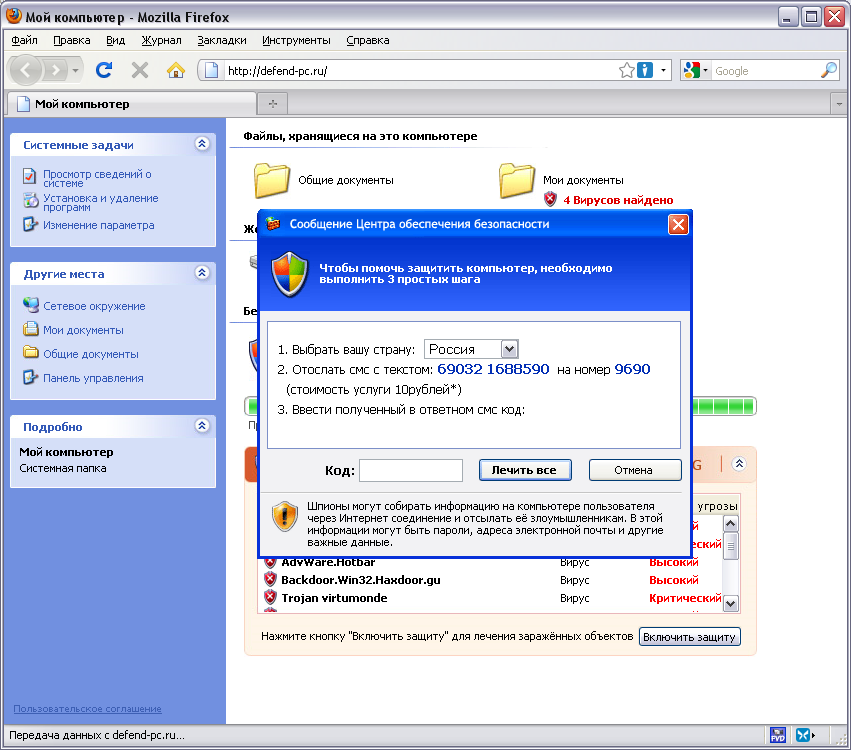Click the blue X icon in status bar
The height and width of the screenshot is (750, 851).
804,735
